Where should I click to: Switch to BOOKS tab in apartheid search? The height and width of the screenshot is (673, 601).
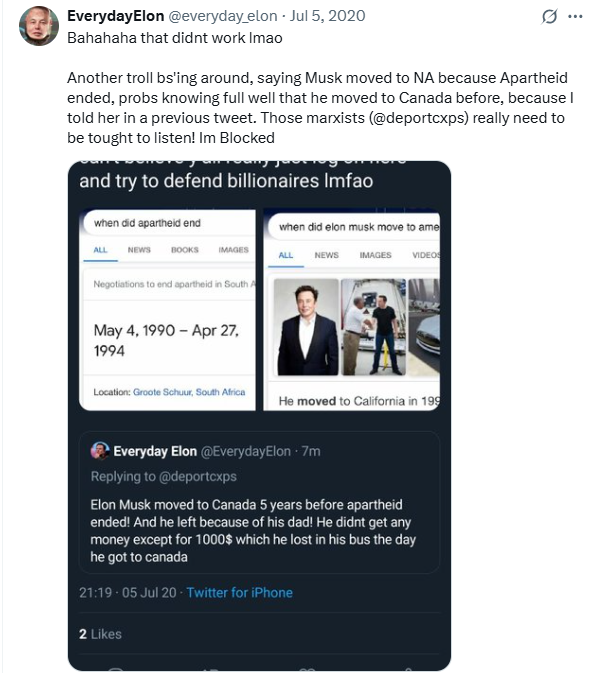pos(184,250)
